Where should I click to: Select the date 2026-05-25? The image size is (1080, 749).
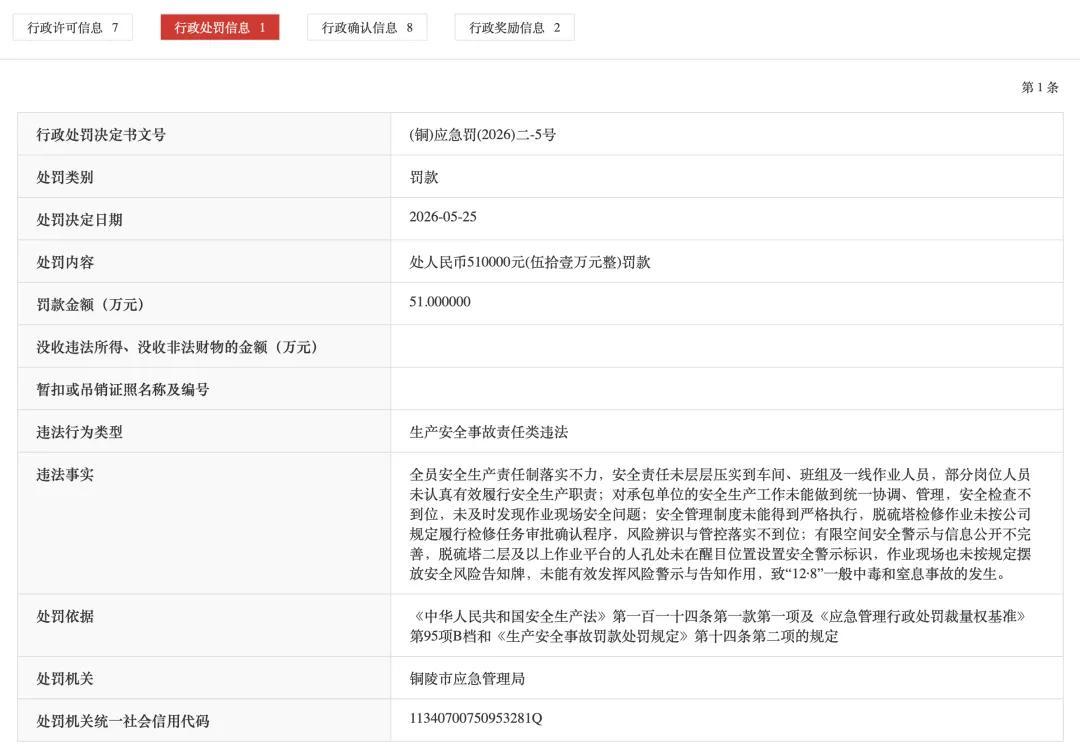point(443,216)
